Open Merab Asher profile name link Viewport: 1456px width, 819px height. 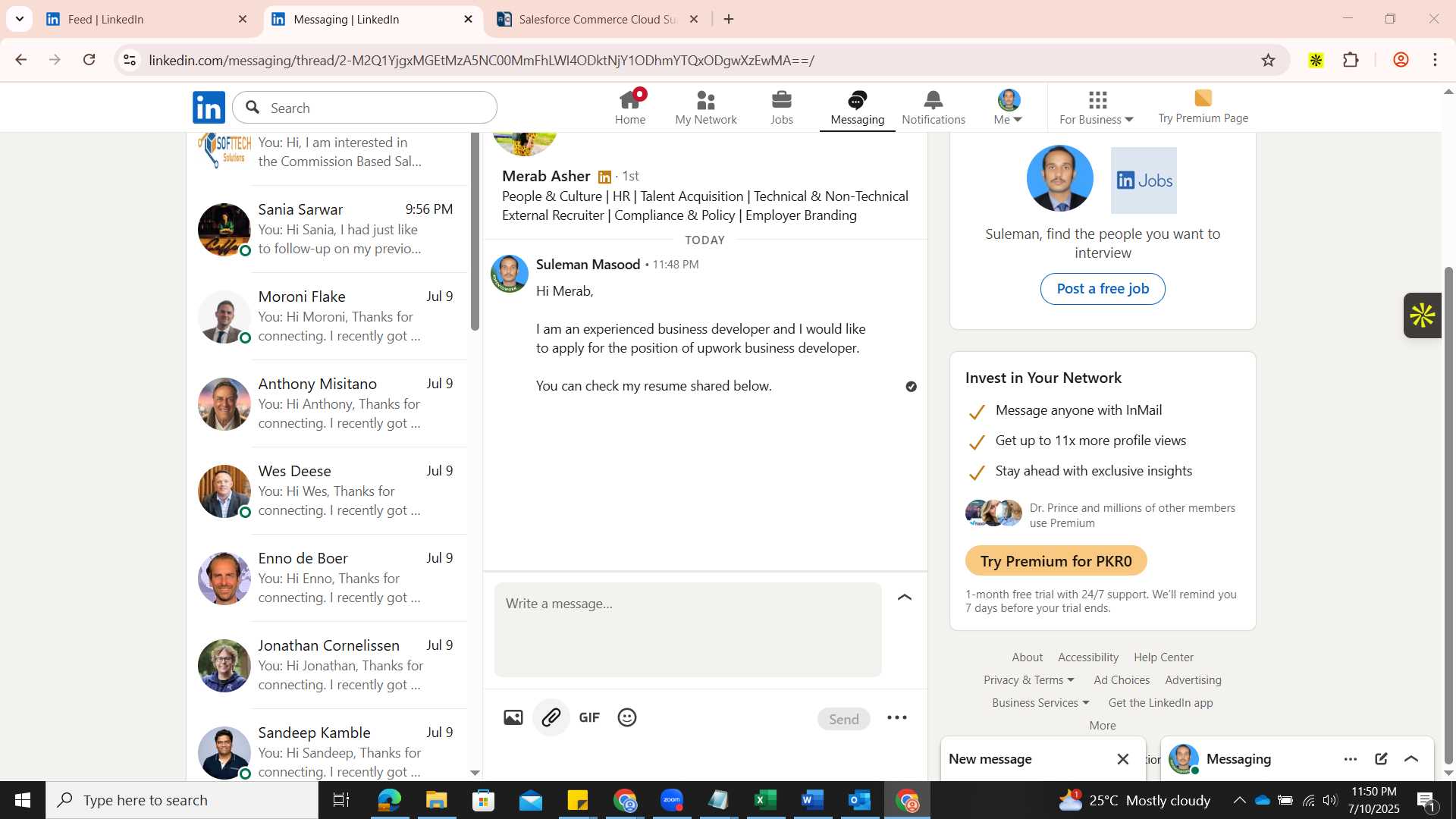546,176
